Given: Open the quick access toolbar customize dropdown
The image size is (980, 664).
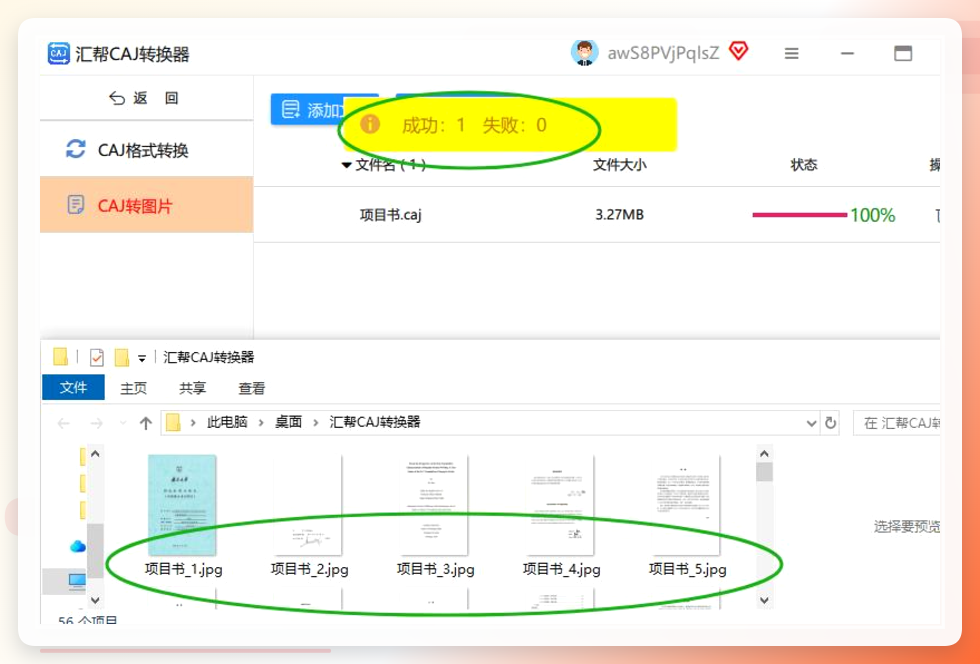Looking at the screenshot, I should click(142, 358).
